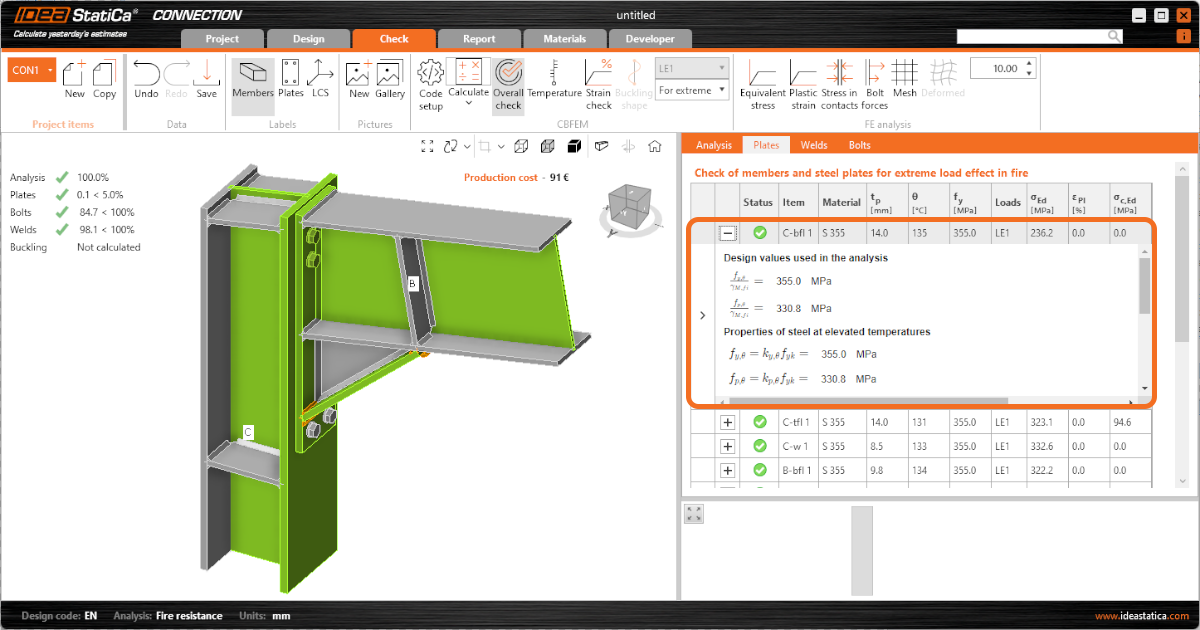The width and height of the screenshot is (1200, 630).
Task: Open the For extreme dropdown
Action: [690, 91]
